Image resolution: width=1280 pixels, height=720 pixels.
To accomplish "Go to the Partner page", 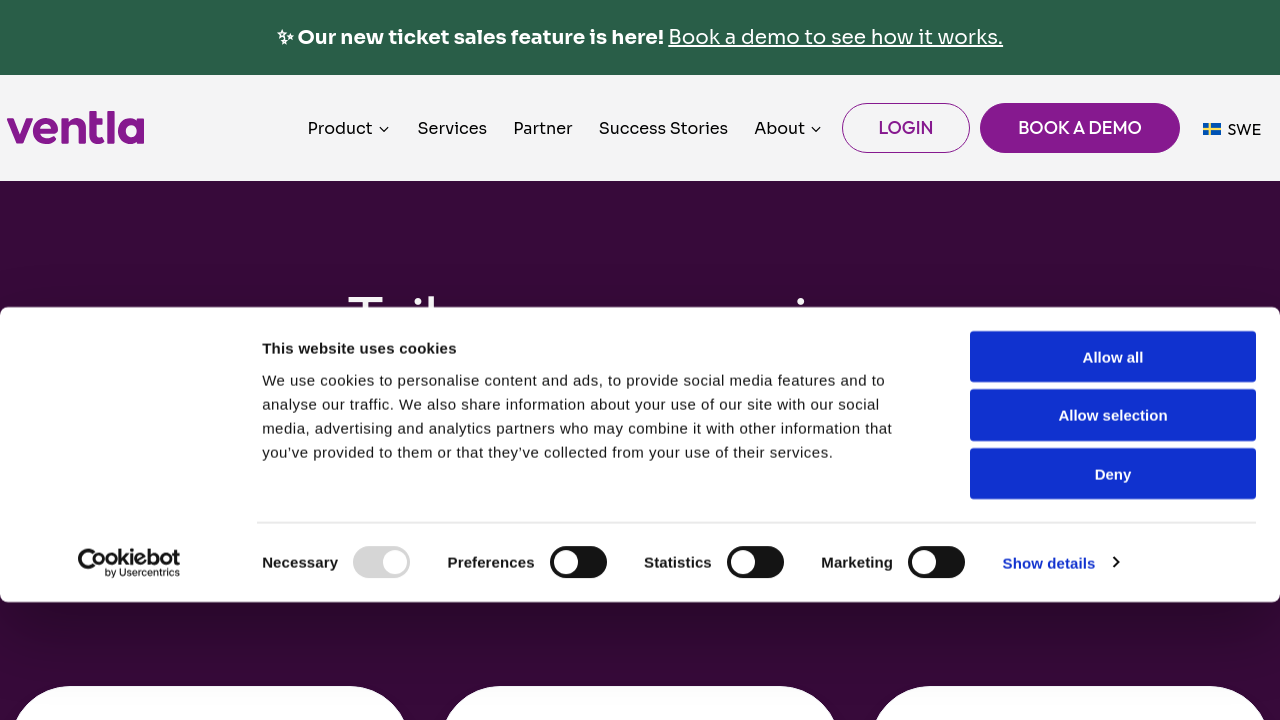I will tap(543, 128).
